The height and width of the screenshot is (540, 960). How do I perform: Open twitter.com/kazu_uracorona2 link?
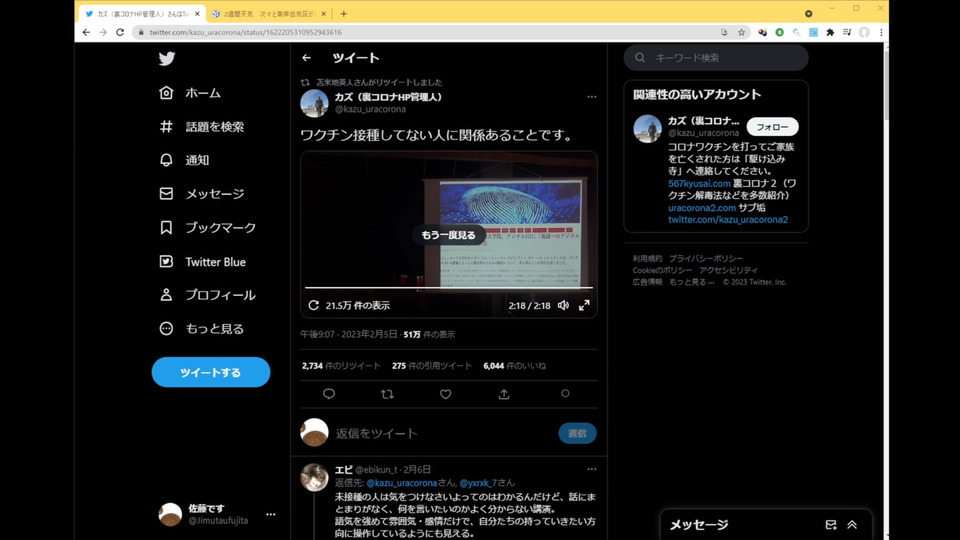tap(728, 219)
